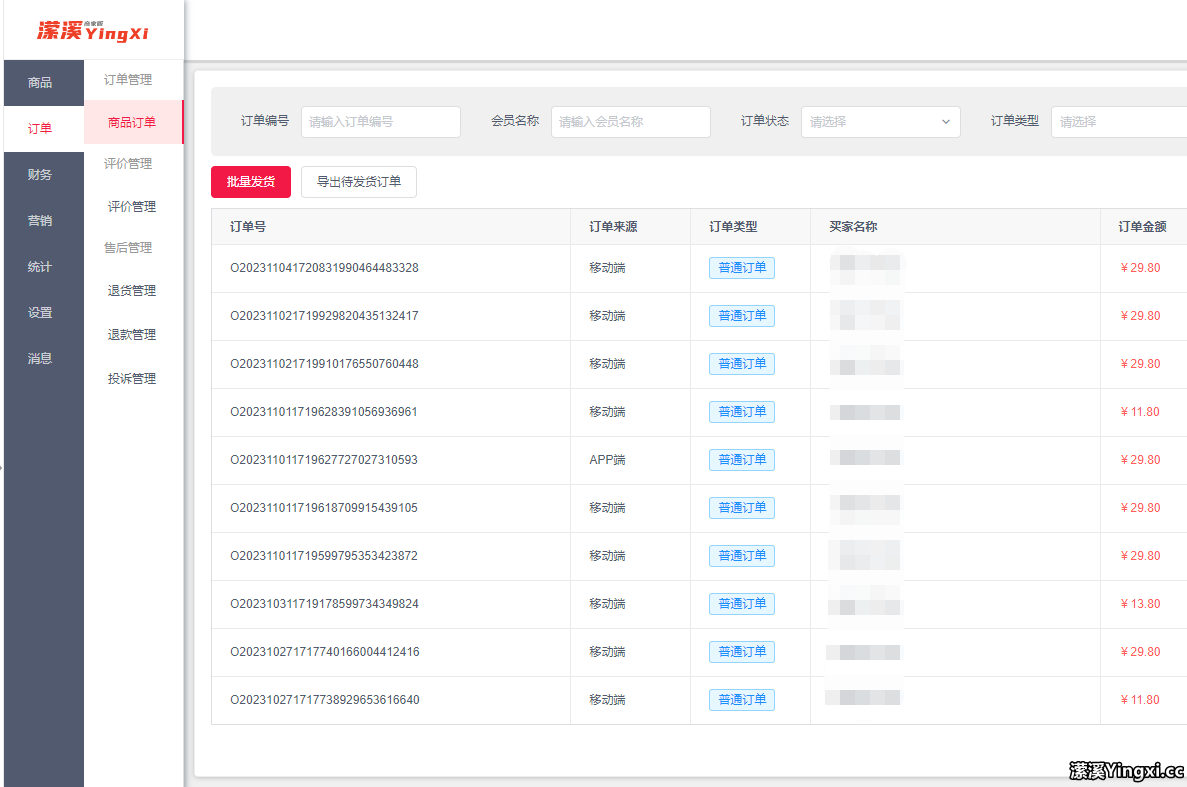Click the 普通订单 tag on the first order
1187x787 pixels.
tap(741, 267)
